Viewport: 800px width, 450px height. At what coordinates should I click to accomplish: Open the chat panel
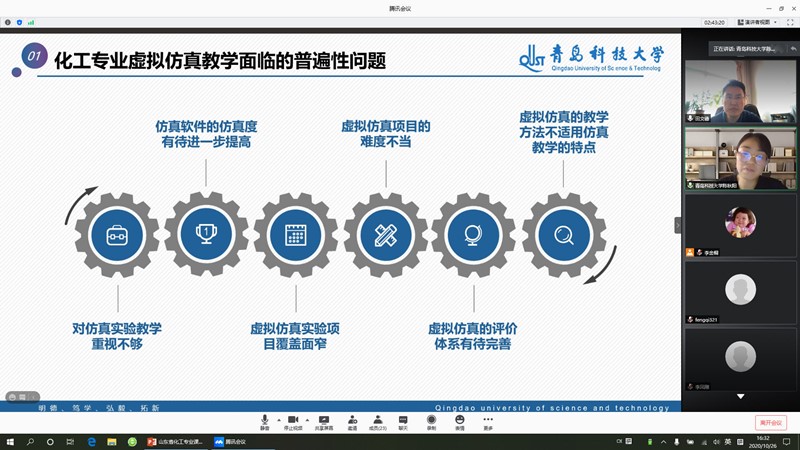click(403, 420)
